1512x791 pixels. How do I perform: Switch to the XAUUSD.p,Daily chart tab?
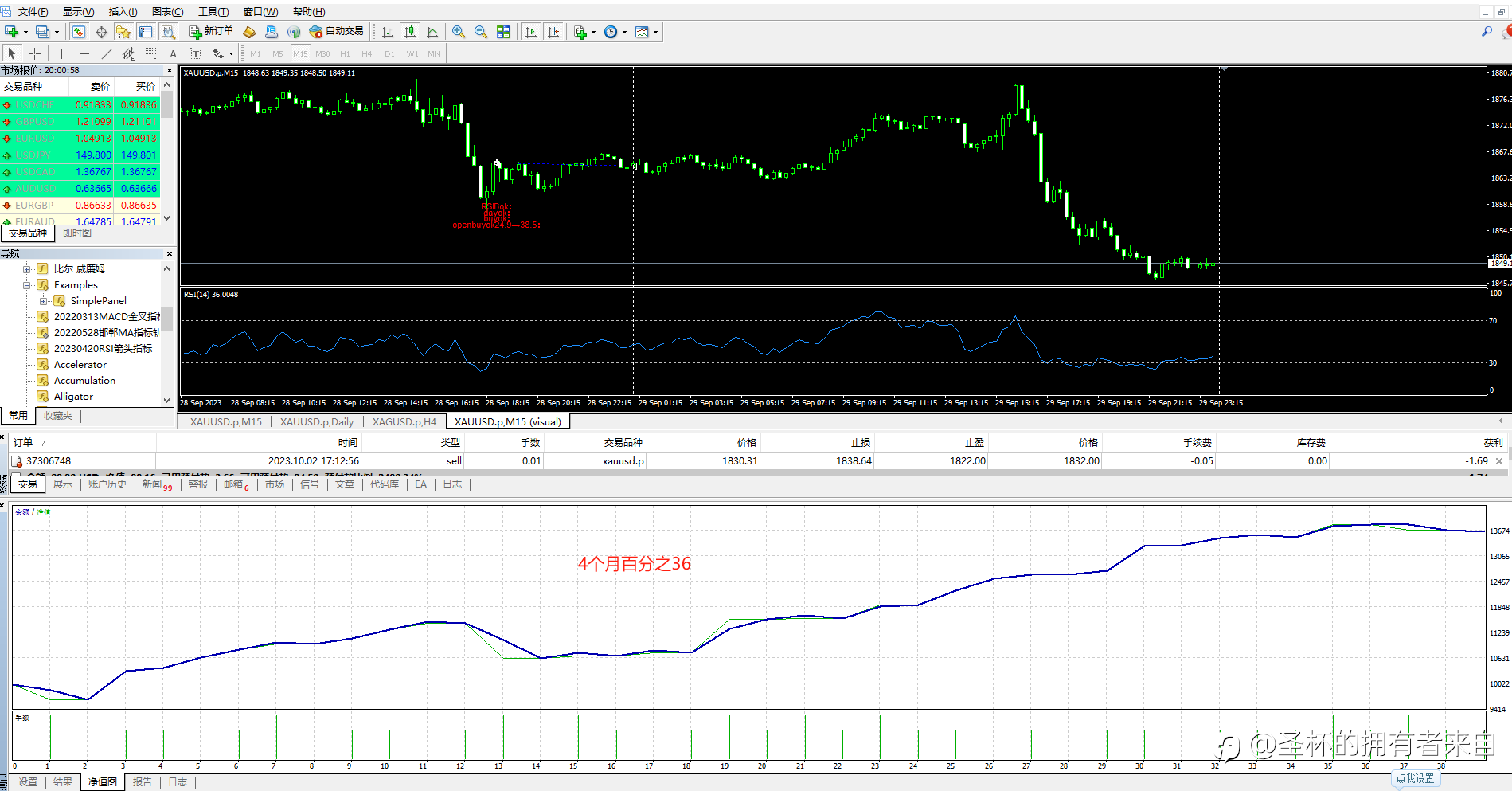(317, 421)
